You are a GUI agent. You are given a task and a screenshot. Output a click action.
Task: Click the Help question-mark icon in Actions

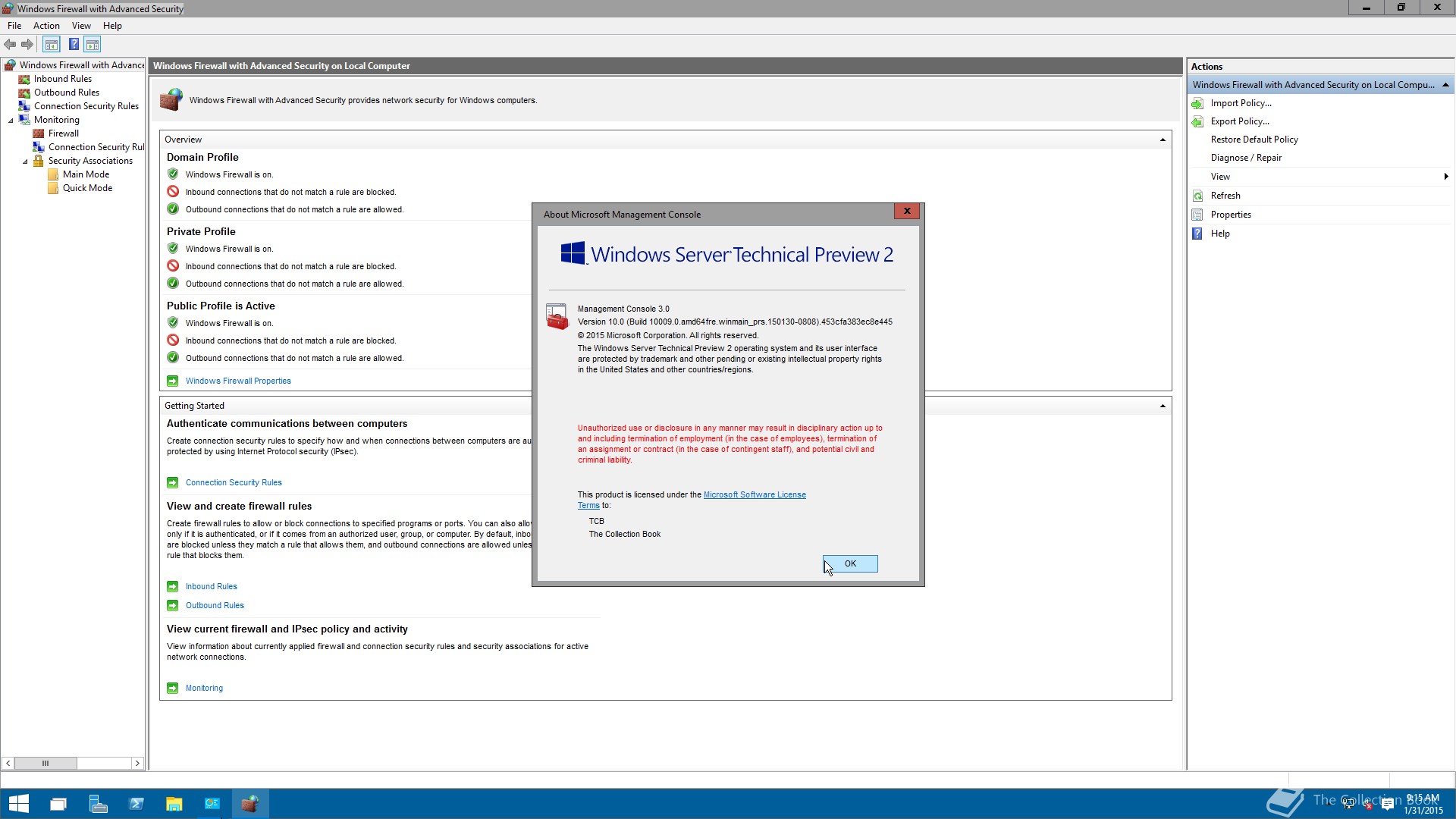[1197, 234]
